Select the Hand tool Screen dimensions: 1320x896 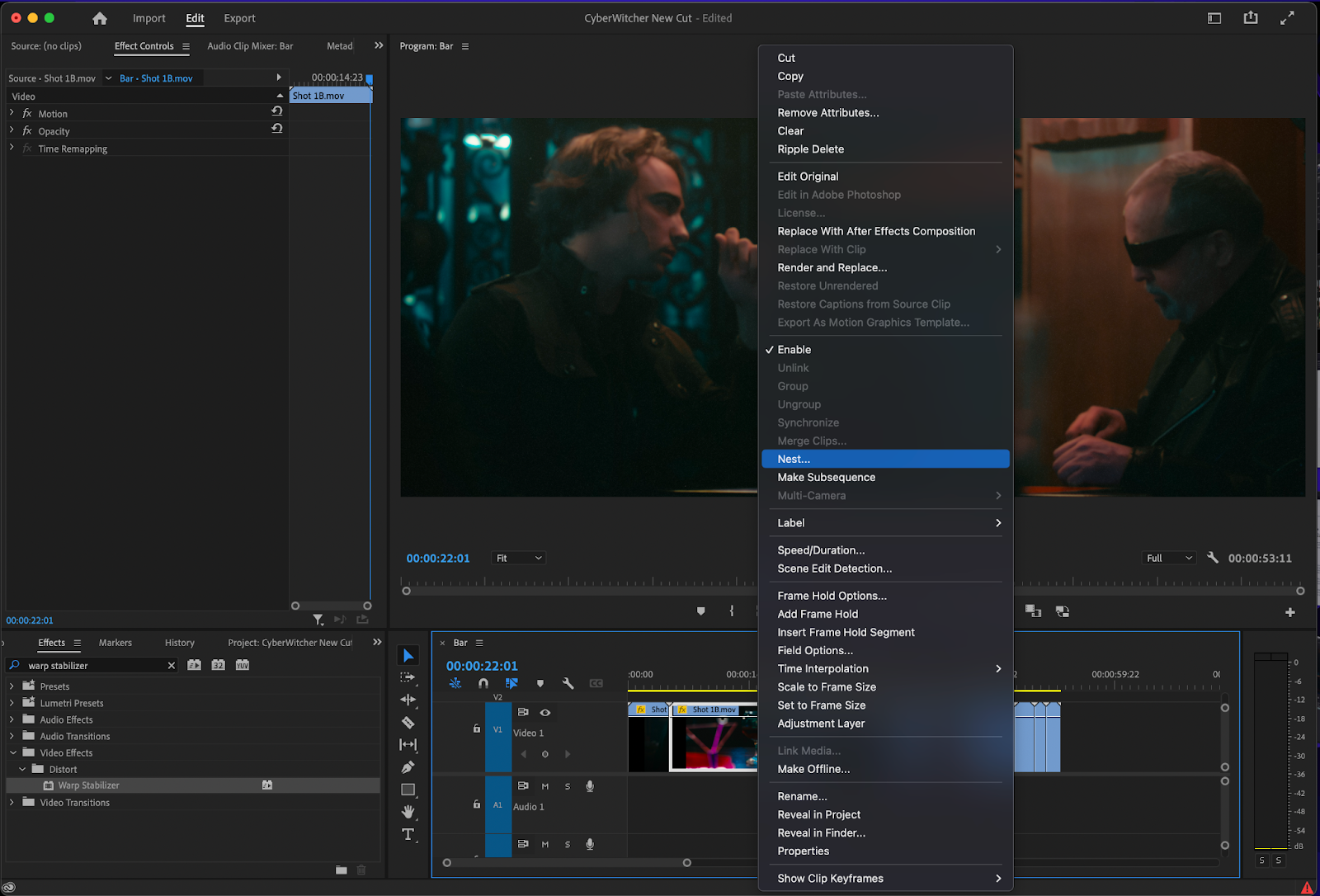point(408,812)
